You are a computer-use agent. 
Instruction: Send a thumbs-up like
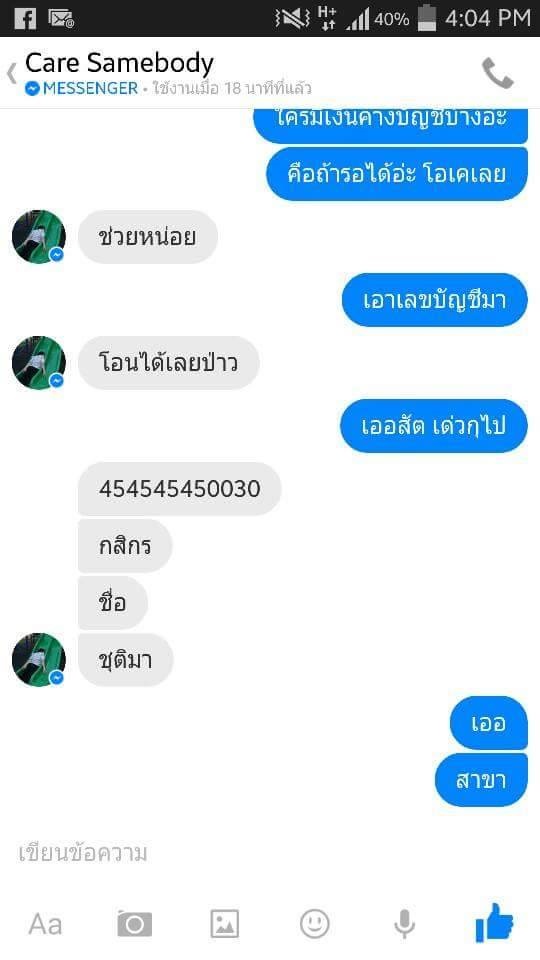tap(495, 922)
